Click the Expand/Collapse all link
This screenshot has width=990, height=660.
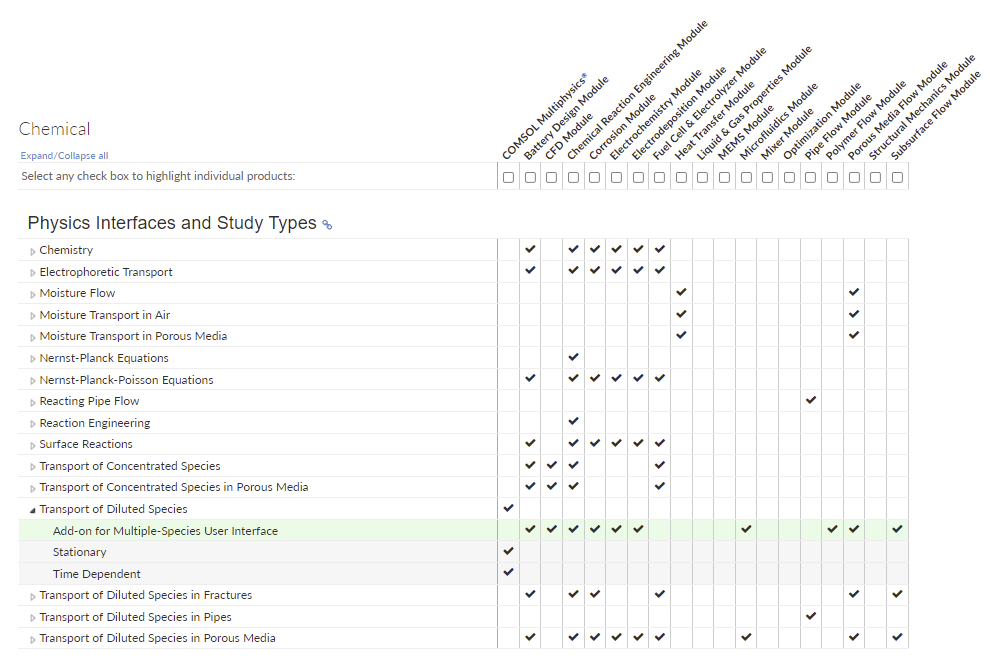[x=64, y=156]
